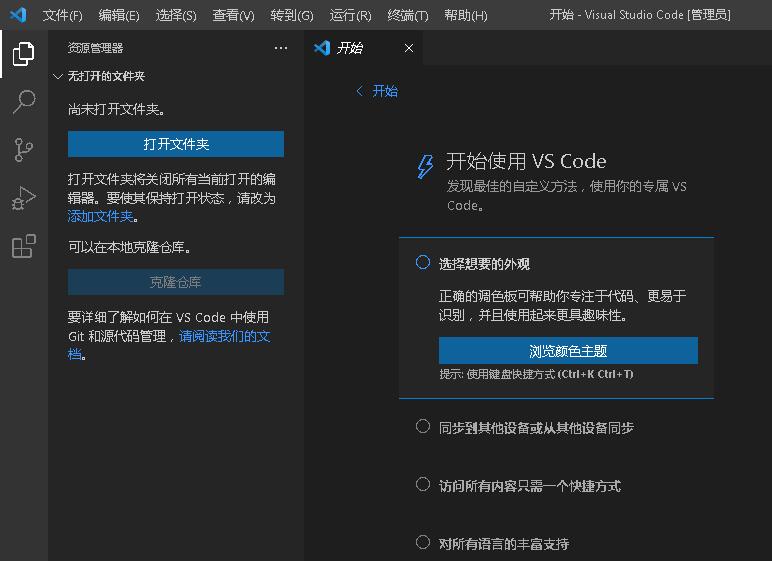Click the VS Code icon on 开始 tab
The width and height of the screenshot is (772, 561).
[322, 48]
